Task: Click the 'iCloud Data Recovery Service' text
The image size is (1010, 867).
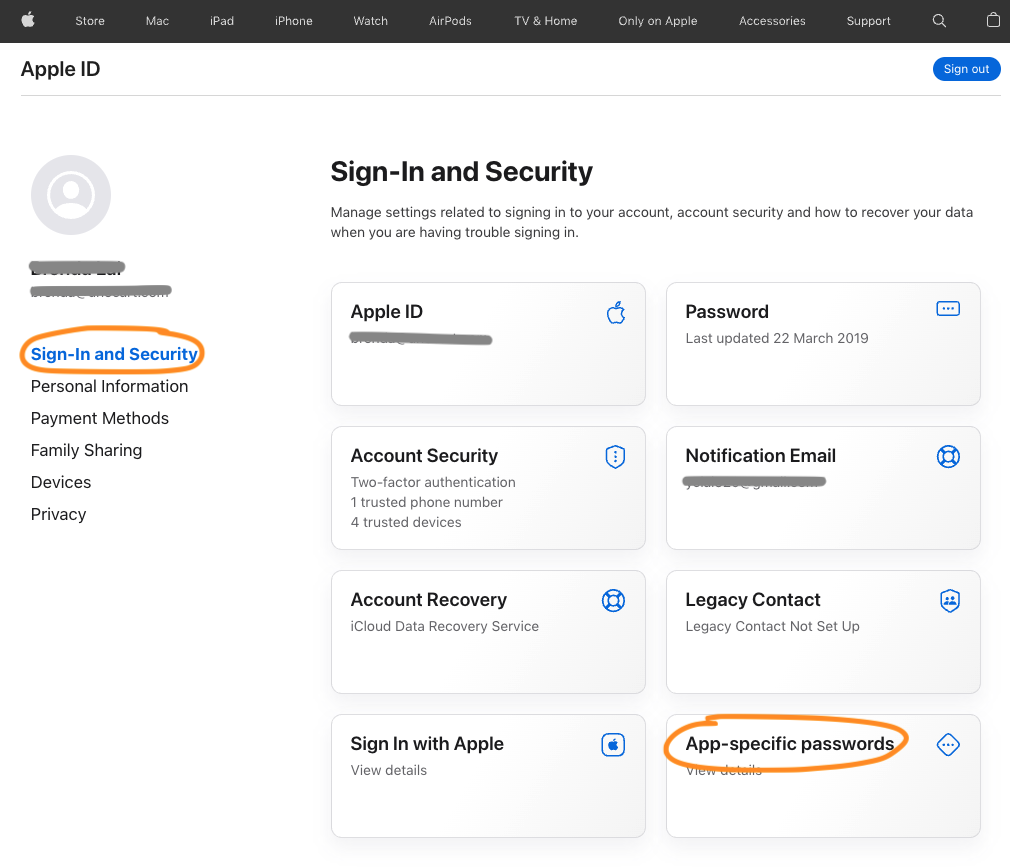Action: (444, 626)
